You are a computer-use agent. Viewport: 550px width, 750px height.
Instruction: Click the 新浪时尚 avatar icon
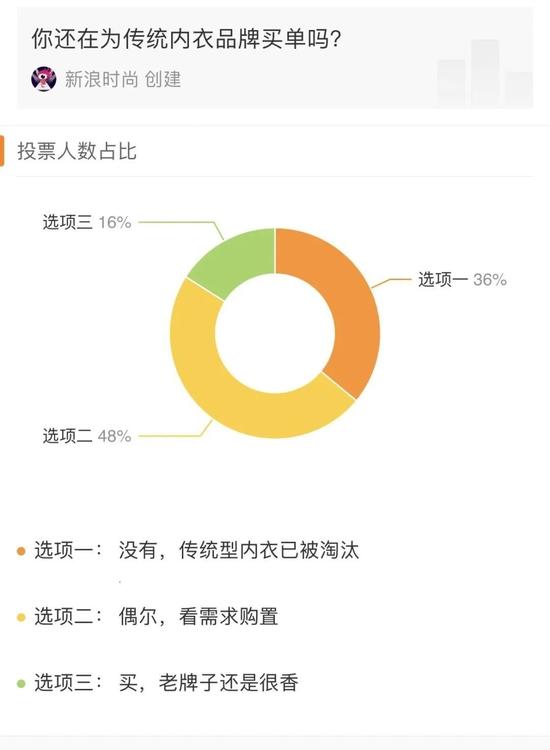(x=44, y=79)
